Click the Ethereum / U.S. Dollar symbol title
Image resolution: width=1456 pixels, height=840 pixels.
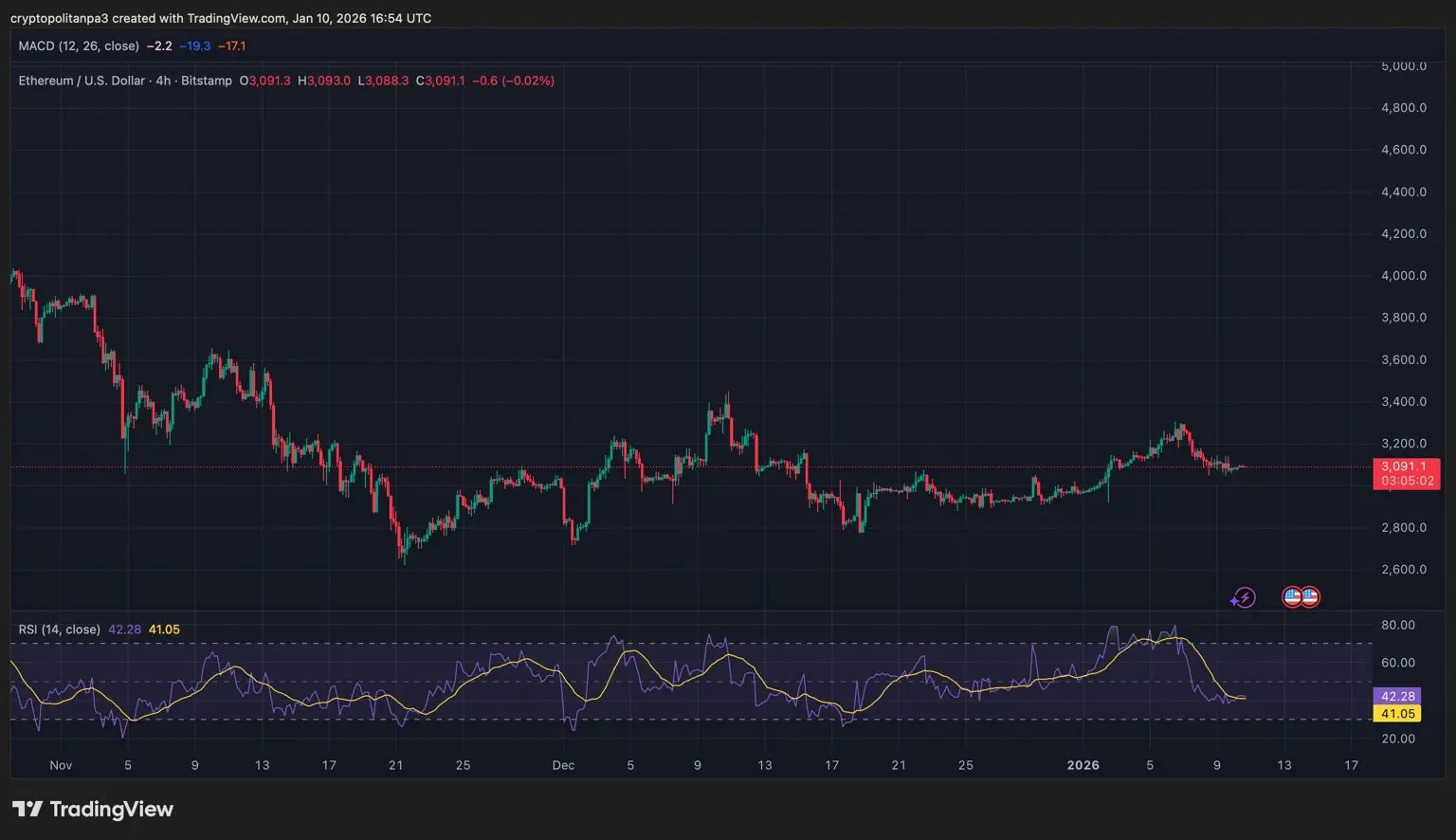pyautogui.click(x=81, y=81)
